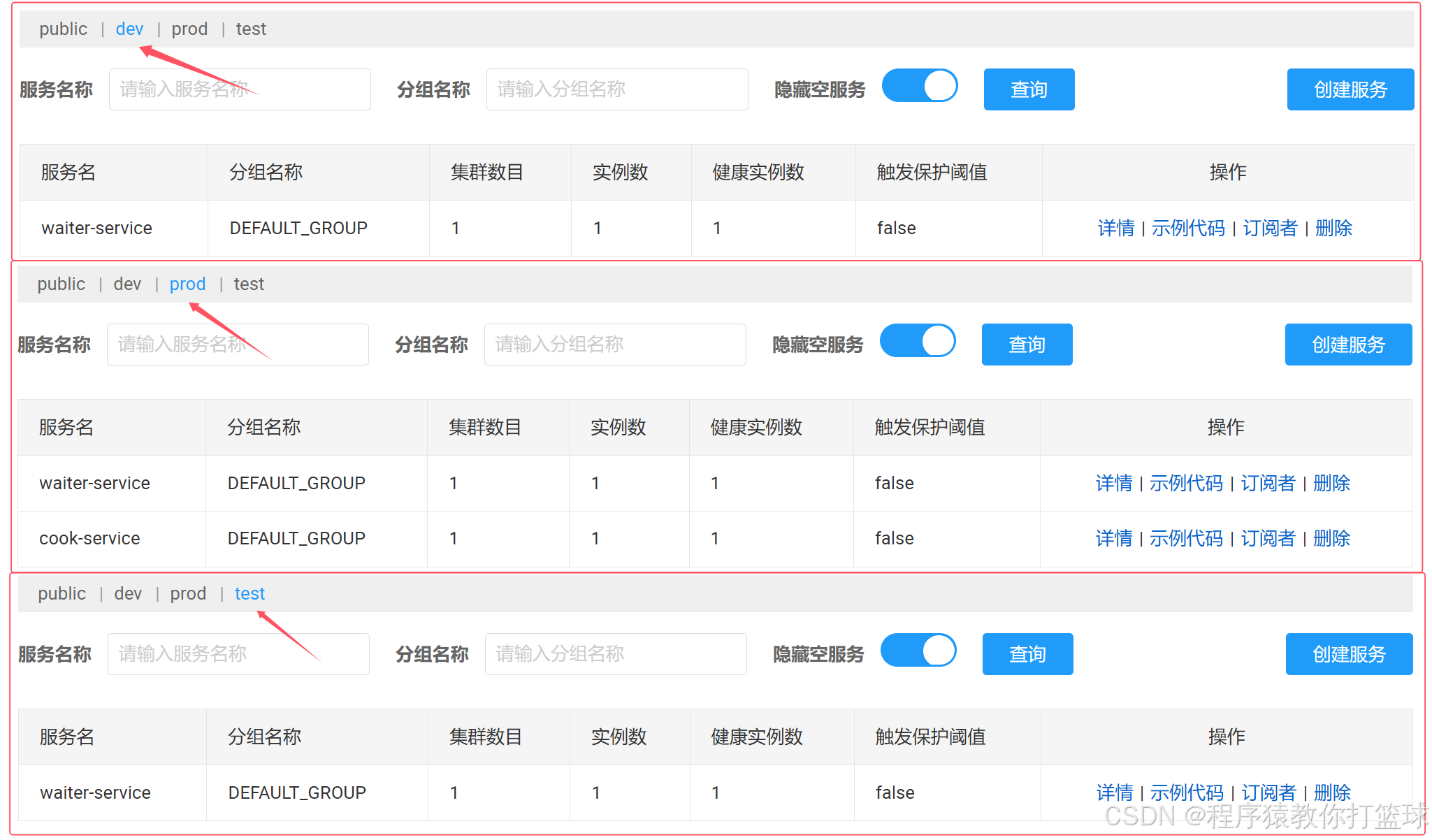The height and width of the screenshot is (840, 1432).
Task: Toggle hide empty services in prod panel
Action: (917, 341)
